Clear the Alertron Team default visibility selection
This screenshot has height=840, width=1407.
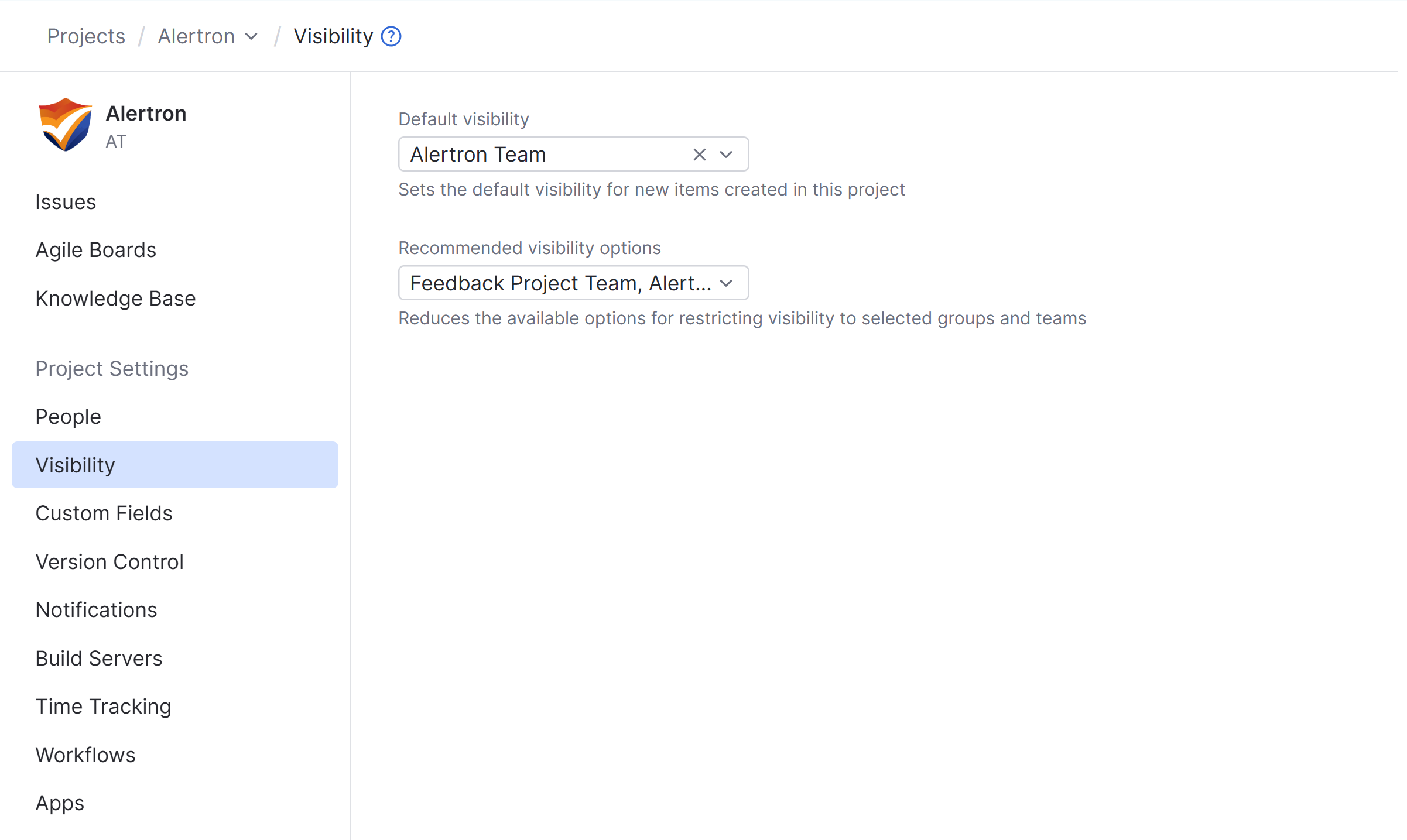tap(699, 155)
